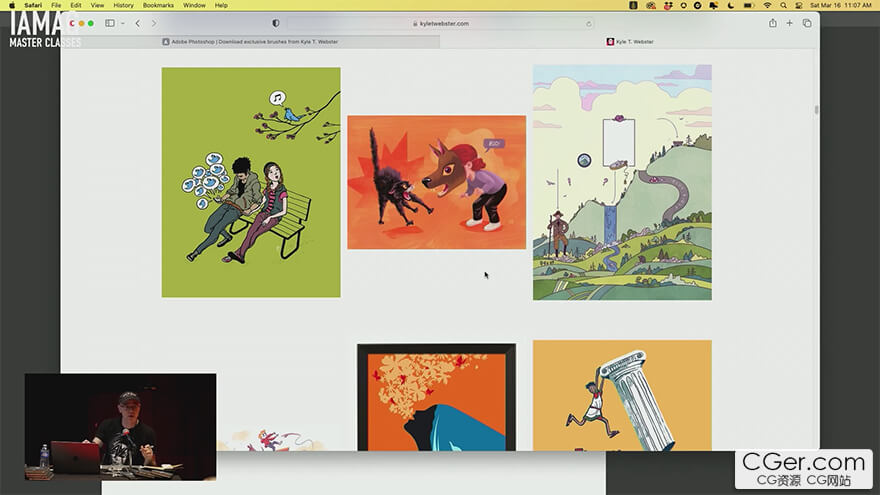Open the File menu
The height and width of the screenshot is (495, 880).
[x=56, y=5]
